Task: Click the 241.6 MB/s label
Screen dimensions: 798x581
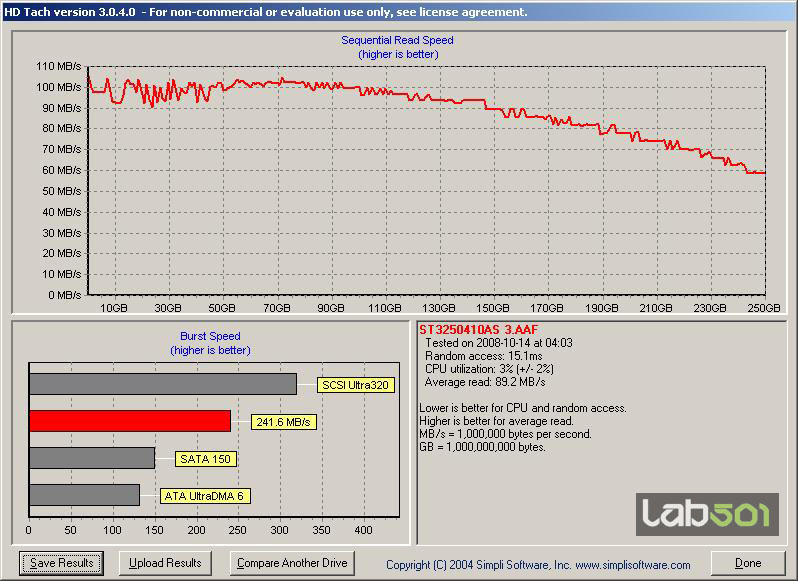Action: point(283,422)
